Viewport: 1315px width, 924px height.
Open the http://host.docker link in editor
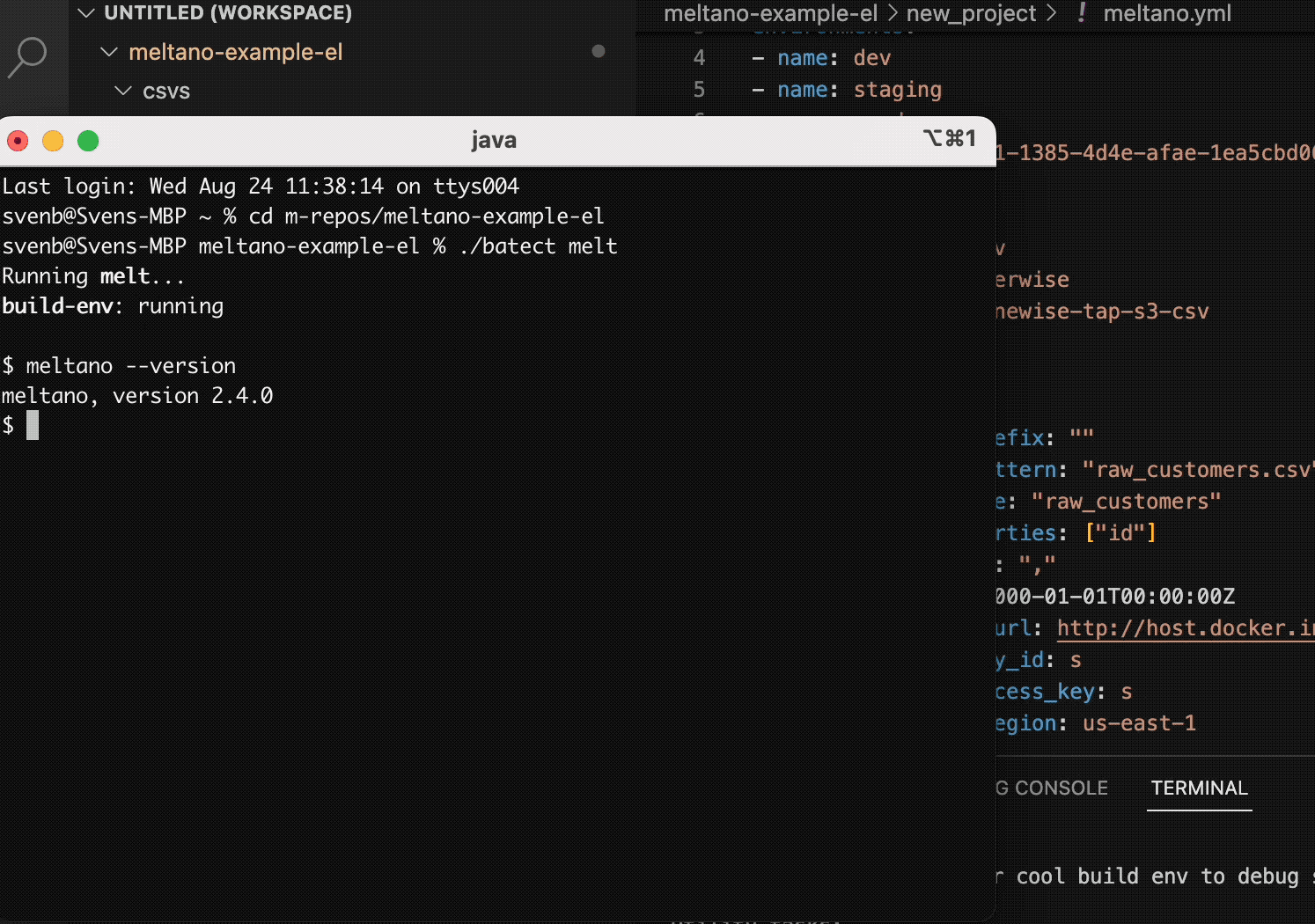coord(1185,628)
